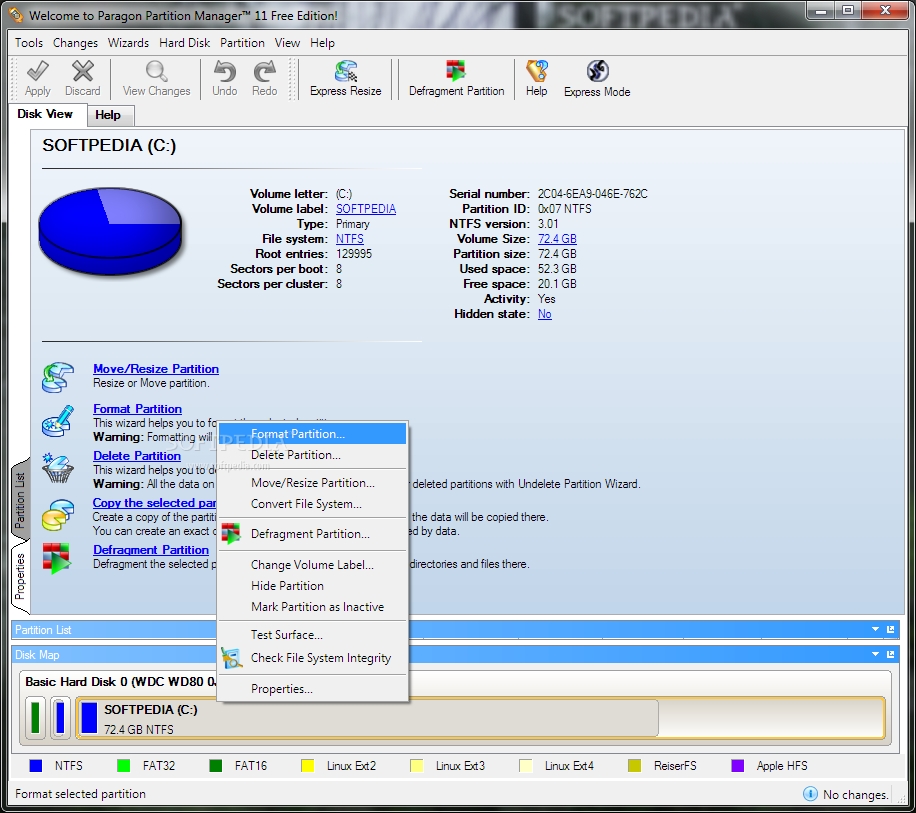This screenshot has height=813, width=916.
Task: Open the Hard Disk menu
Action: click(x=185, y=43)
